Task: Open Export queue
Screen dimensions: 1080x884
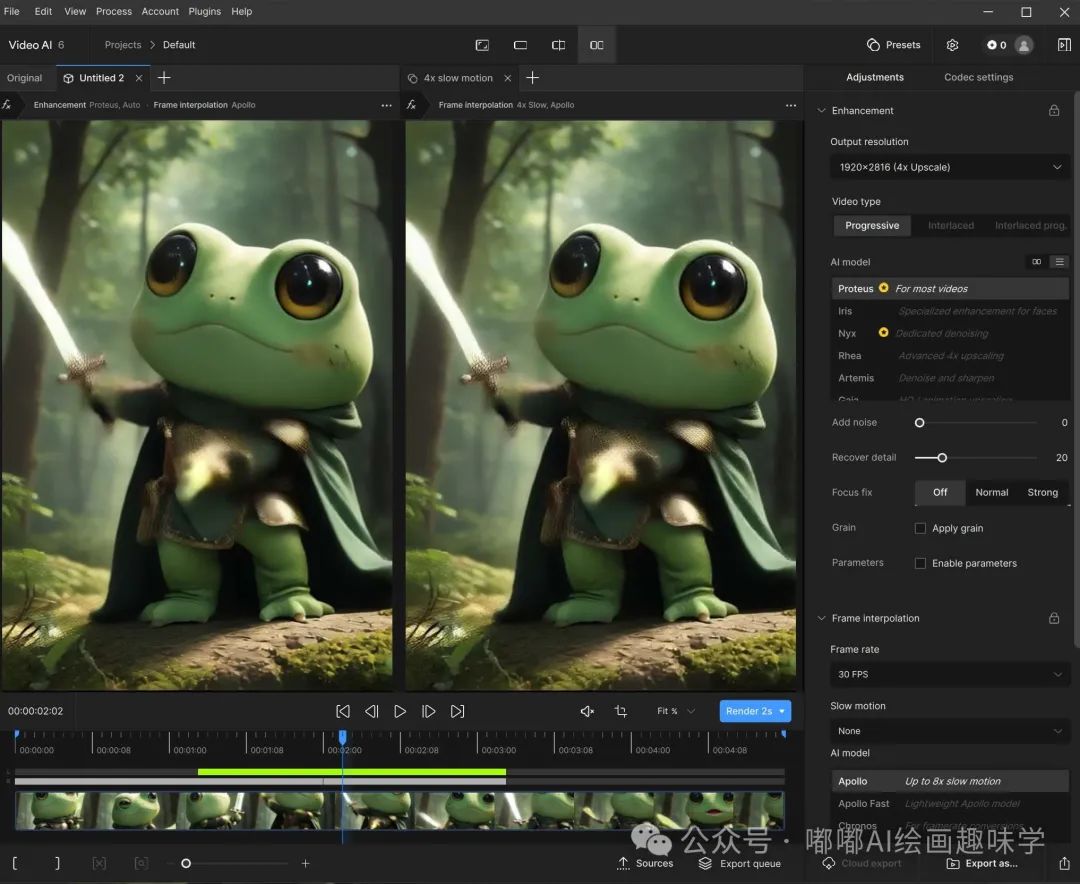Action: point(740,863)
